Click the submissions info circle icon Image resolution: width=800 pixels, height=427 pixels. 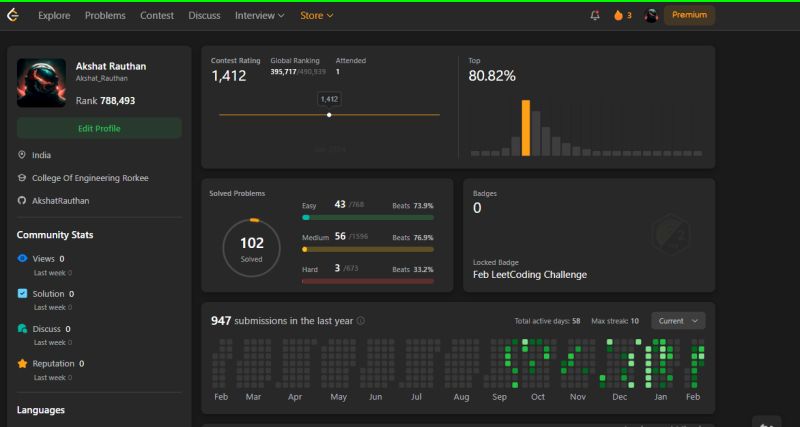pyautogui.click(x=360, y=321)
